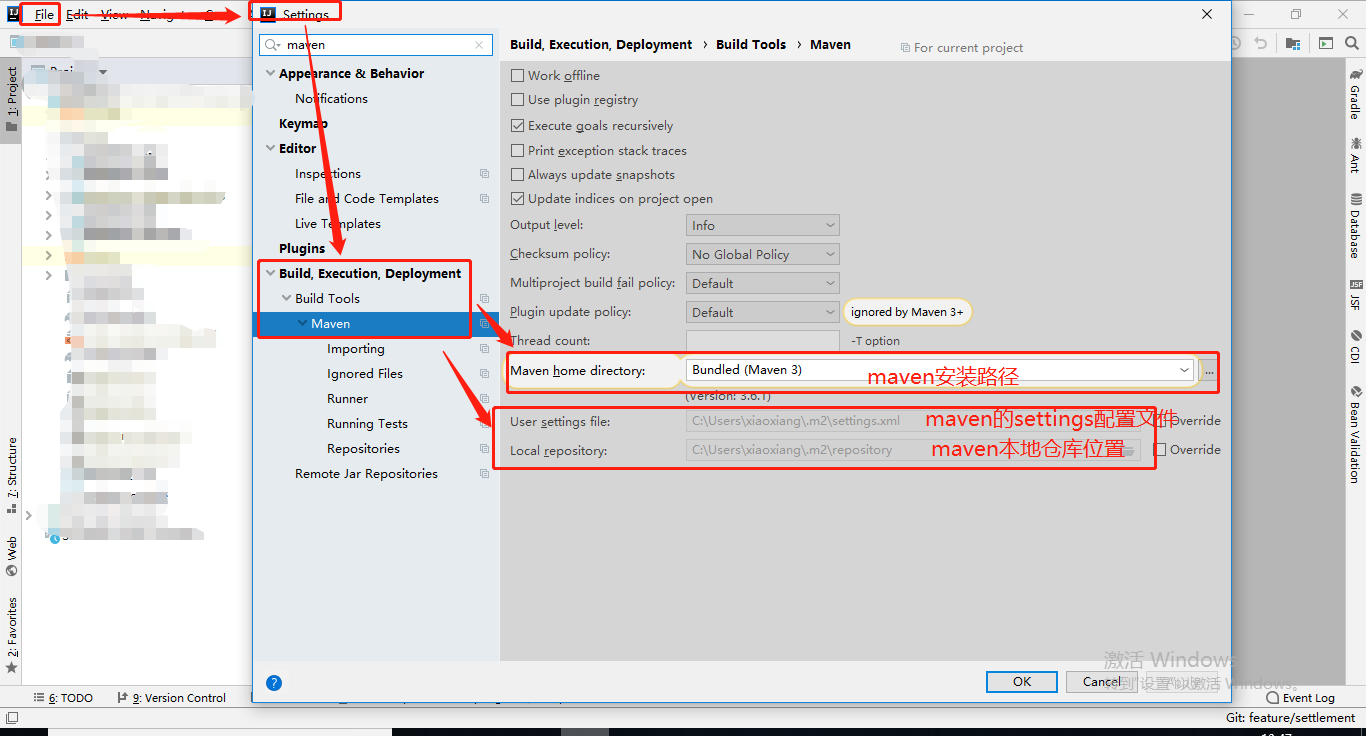Image resolution: width=1366 pixels, height=736 pixels.
Task: Click the Git: feature/settlement branch widget
Action: [1290, 717]
